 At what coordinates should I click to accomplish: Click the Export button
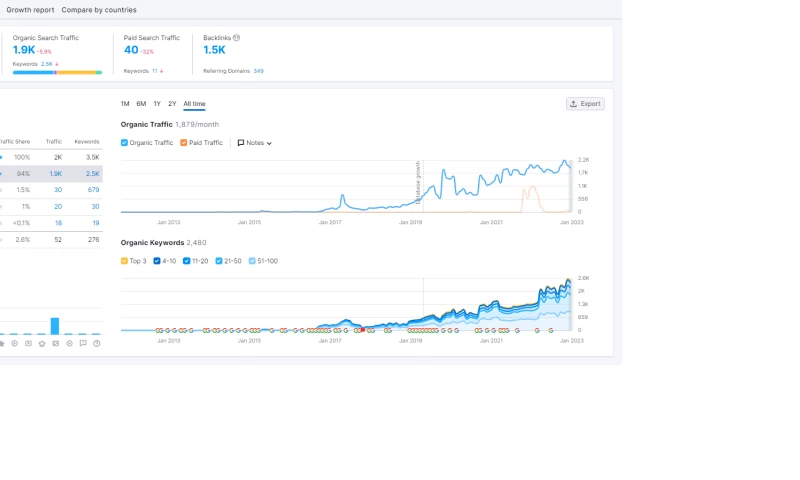(x=585, y=104)
